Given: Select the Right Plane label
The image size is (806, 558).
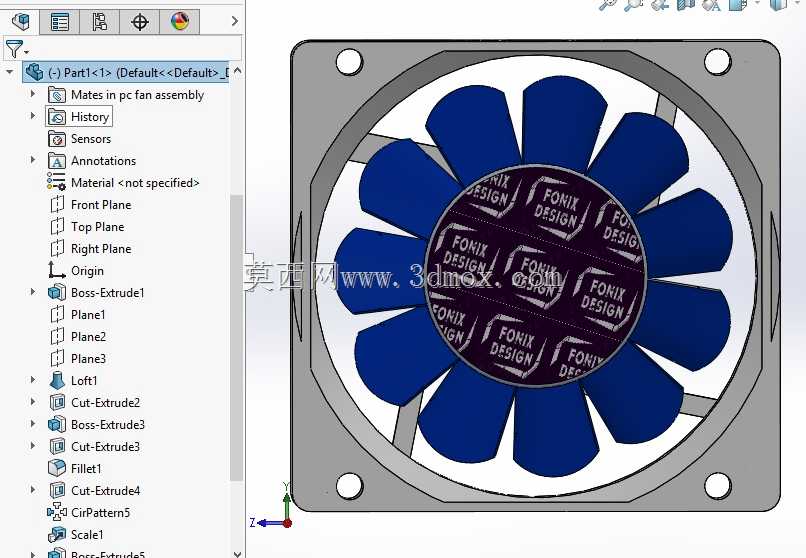Looking at the screenshot, I should 101,249.
